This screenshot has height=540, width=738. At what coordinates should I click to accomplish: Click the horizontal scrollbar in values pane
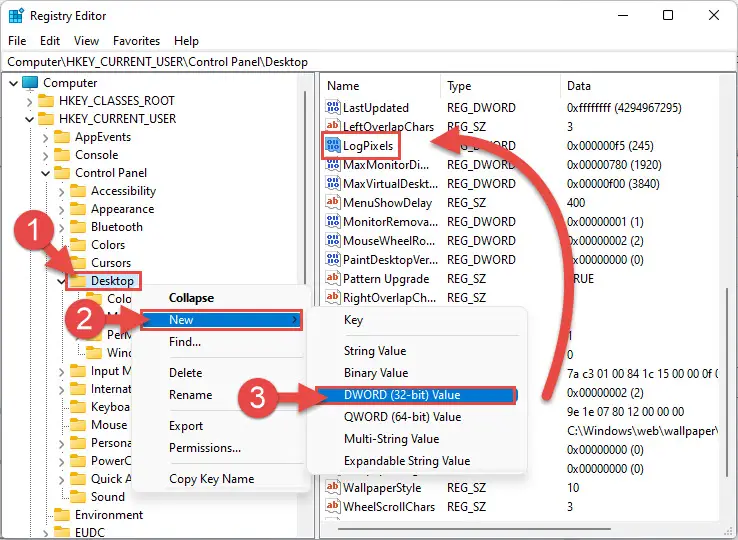474,529
